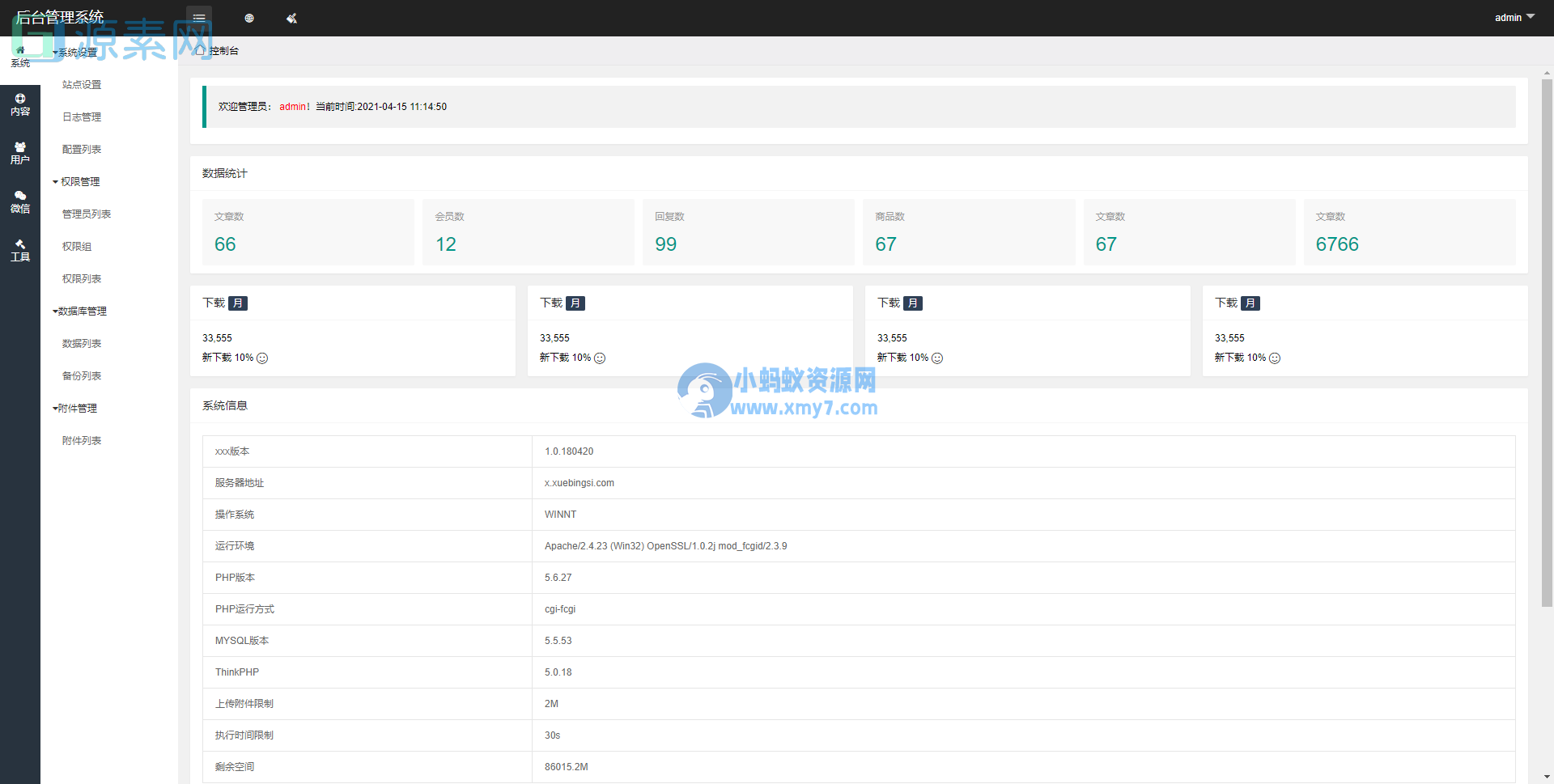Click the 月 badge on first 下载 card
The image size is (1554, 784).
click(x=238, y=303)
